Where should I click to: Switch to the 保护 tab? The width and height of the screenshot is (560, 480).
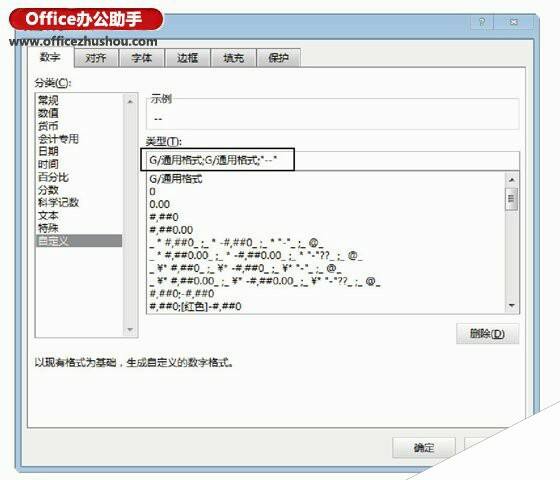pos(279,58)
